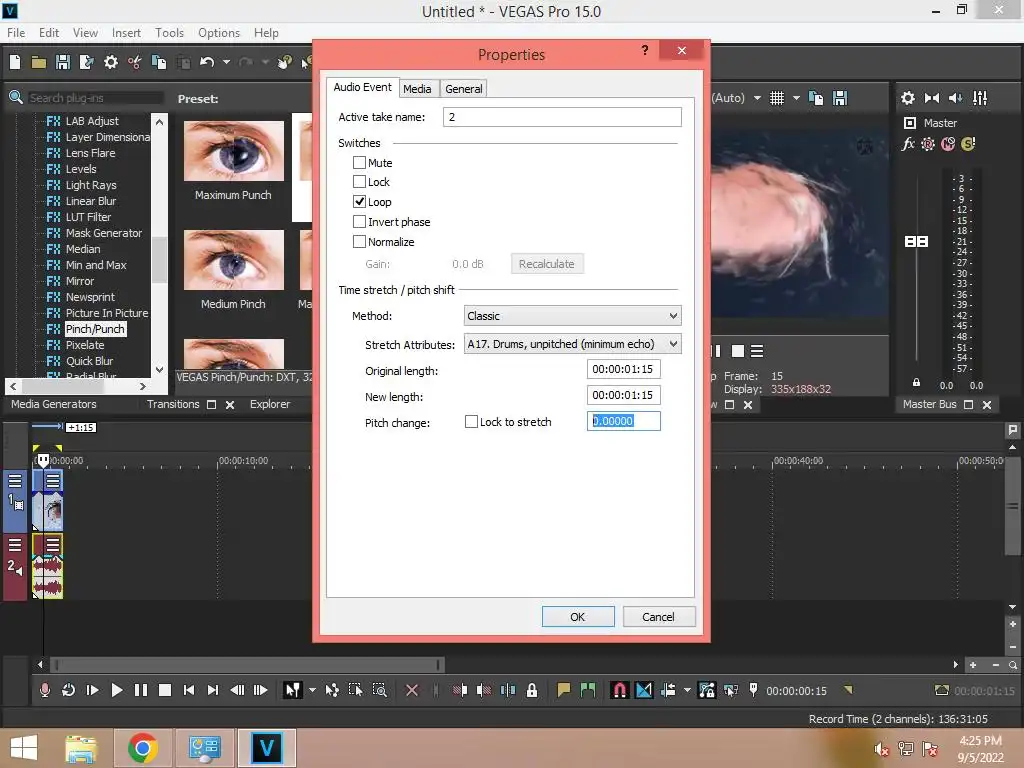
Task: Enable the Lock switch checkbox
Action: (359, 182)
